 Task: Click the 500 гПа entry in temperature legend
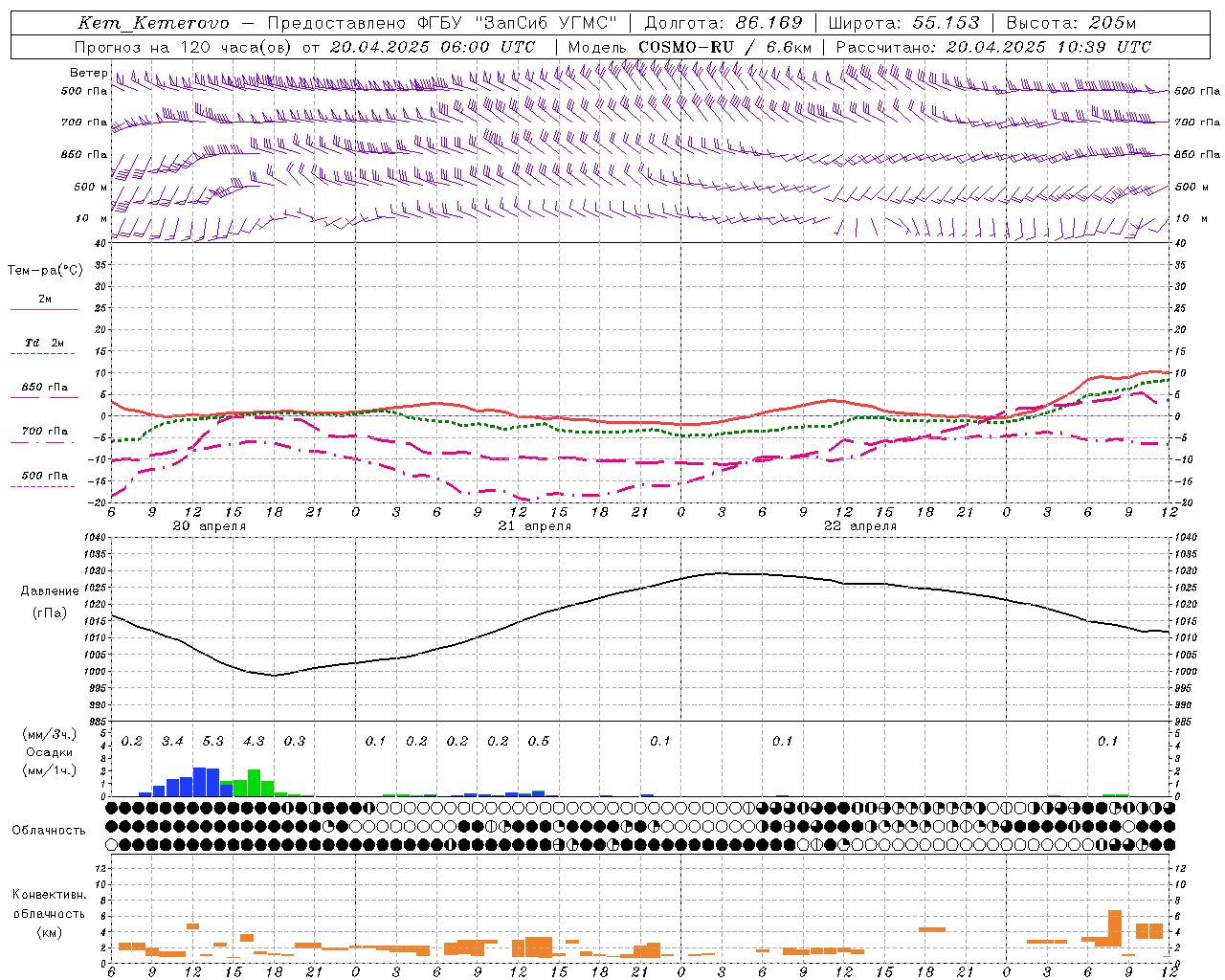(x=45, y=476)
